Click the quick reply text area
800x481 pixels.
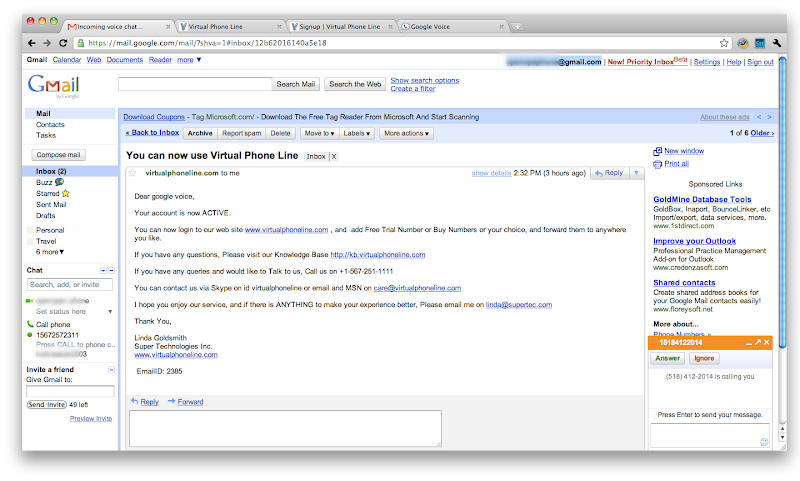click(x=285, y=428)
